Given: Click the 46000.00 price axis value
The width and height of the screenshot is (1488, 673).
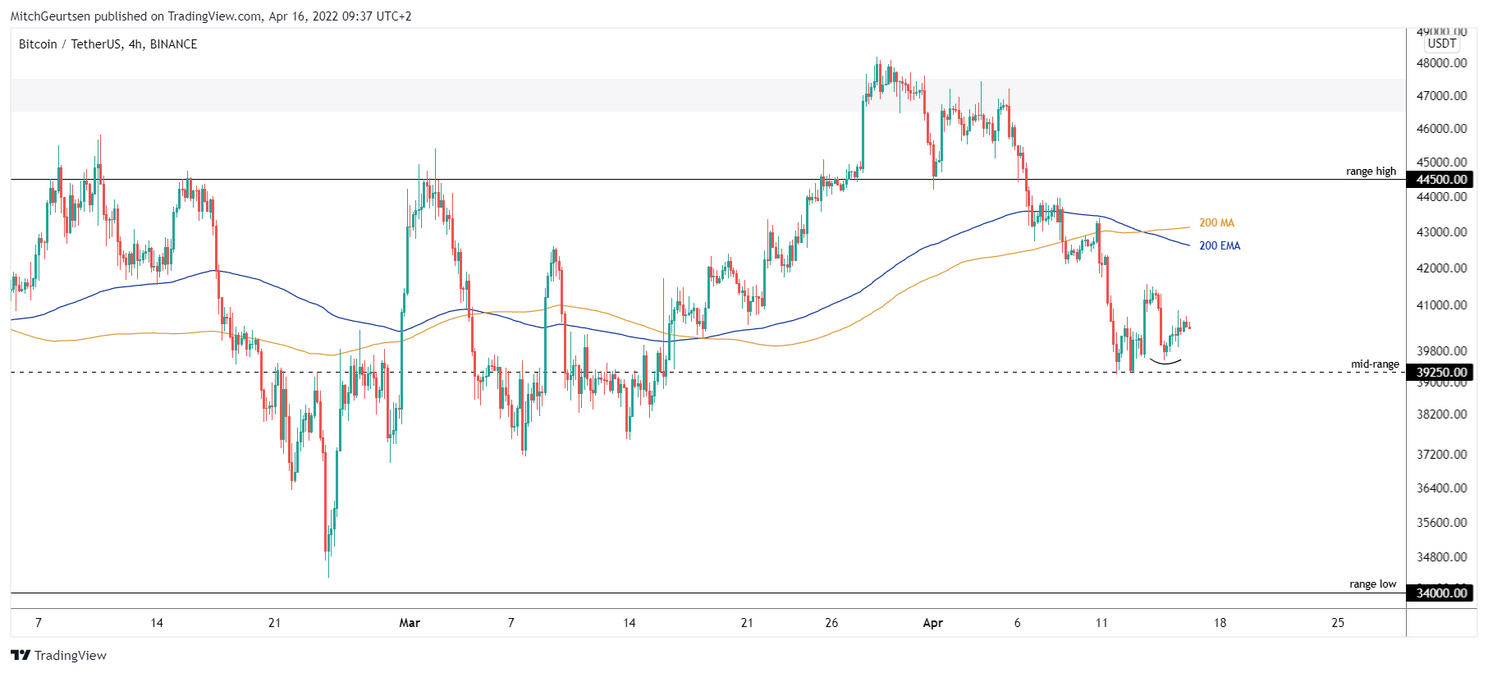Looking at the screenshot, I should 1441,129.
